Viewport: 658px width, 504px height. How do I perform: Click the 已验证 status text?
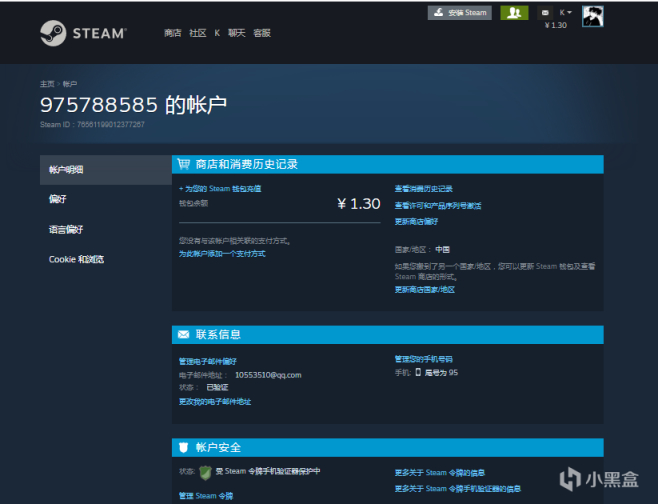click(217, 387)
